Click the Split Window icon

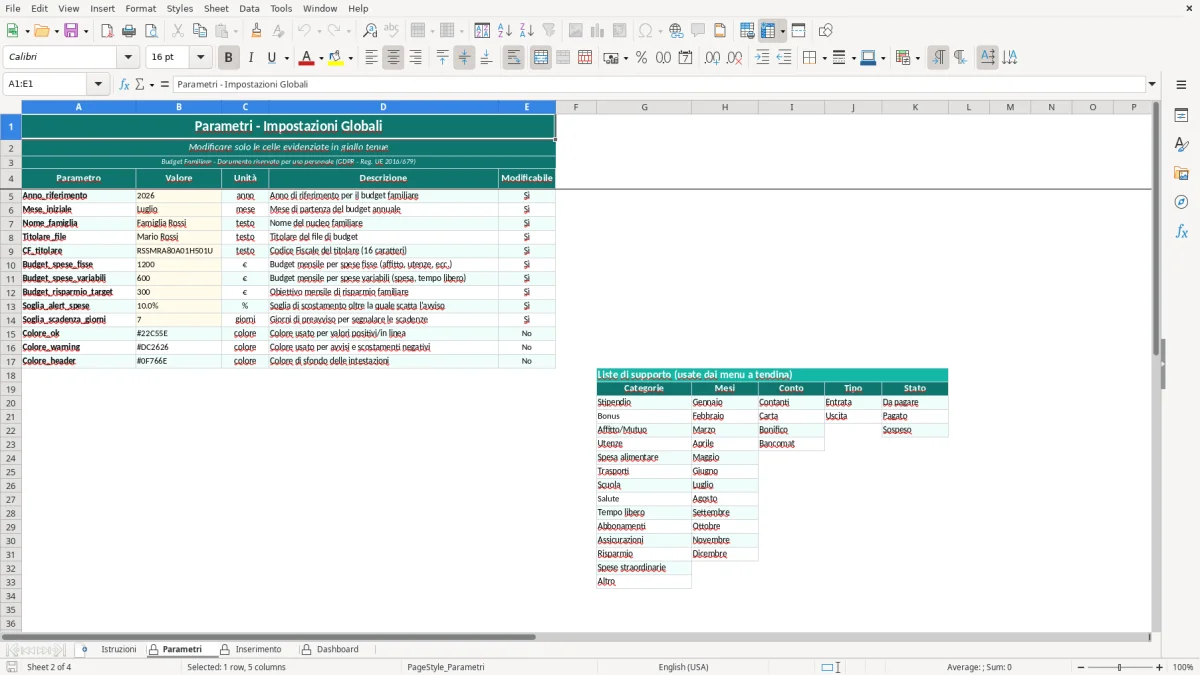point(799,31)
